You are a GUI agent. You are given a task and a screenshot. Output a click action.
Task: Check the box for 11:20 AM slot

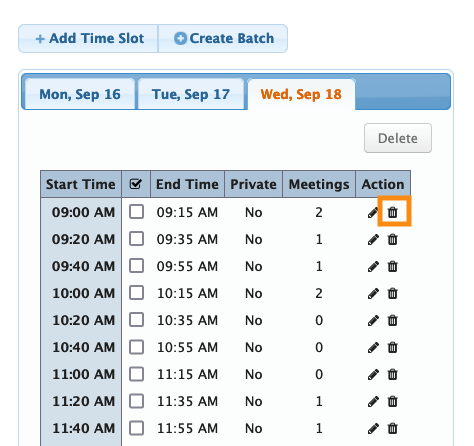[137, 401]
